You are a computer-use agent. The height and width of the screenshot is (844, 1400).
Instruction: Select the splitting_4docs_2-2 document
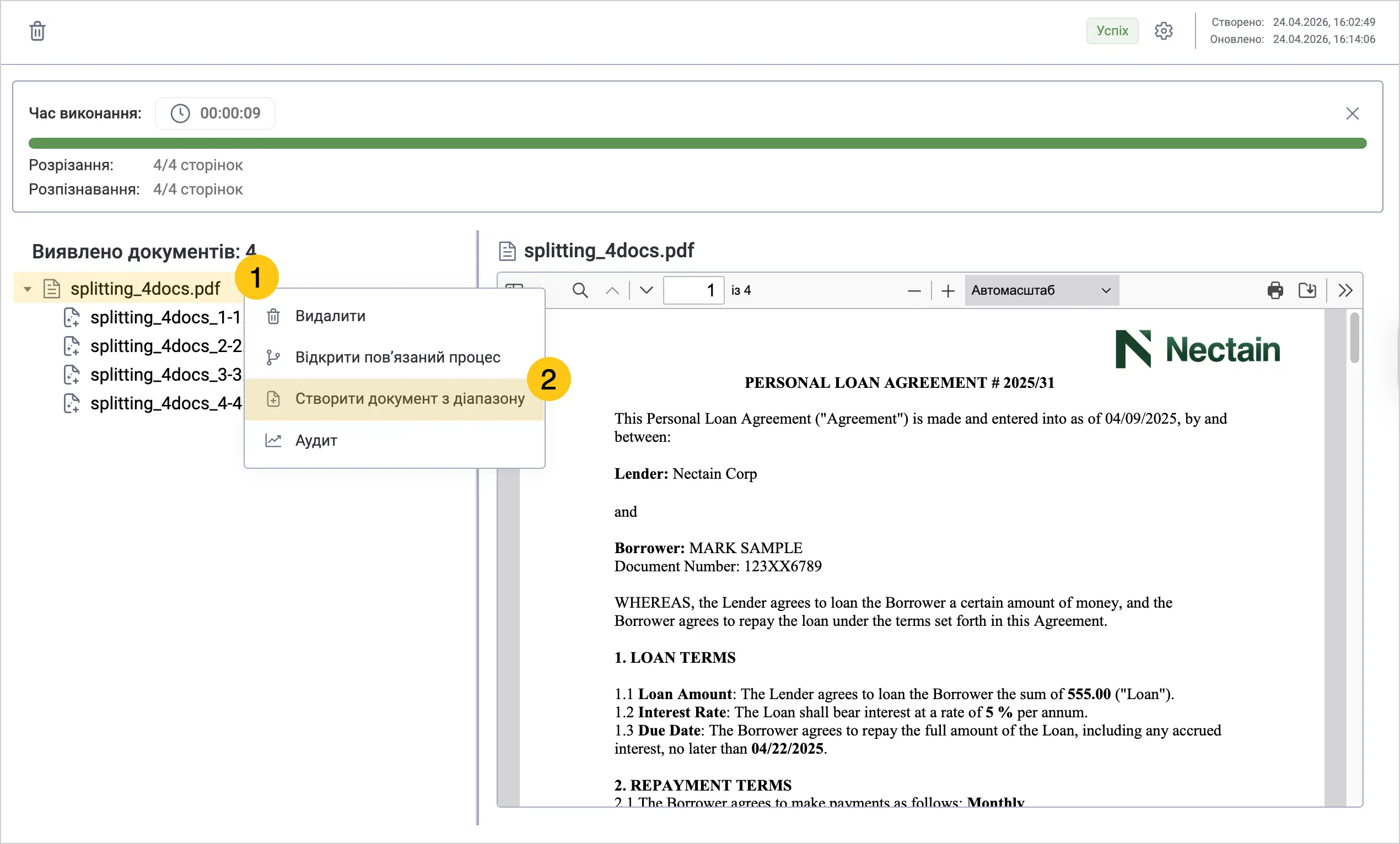(x=166, y=345)
